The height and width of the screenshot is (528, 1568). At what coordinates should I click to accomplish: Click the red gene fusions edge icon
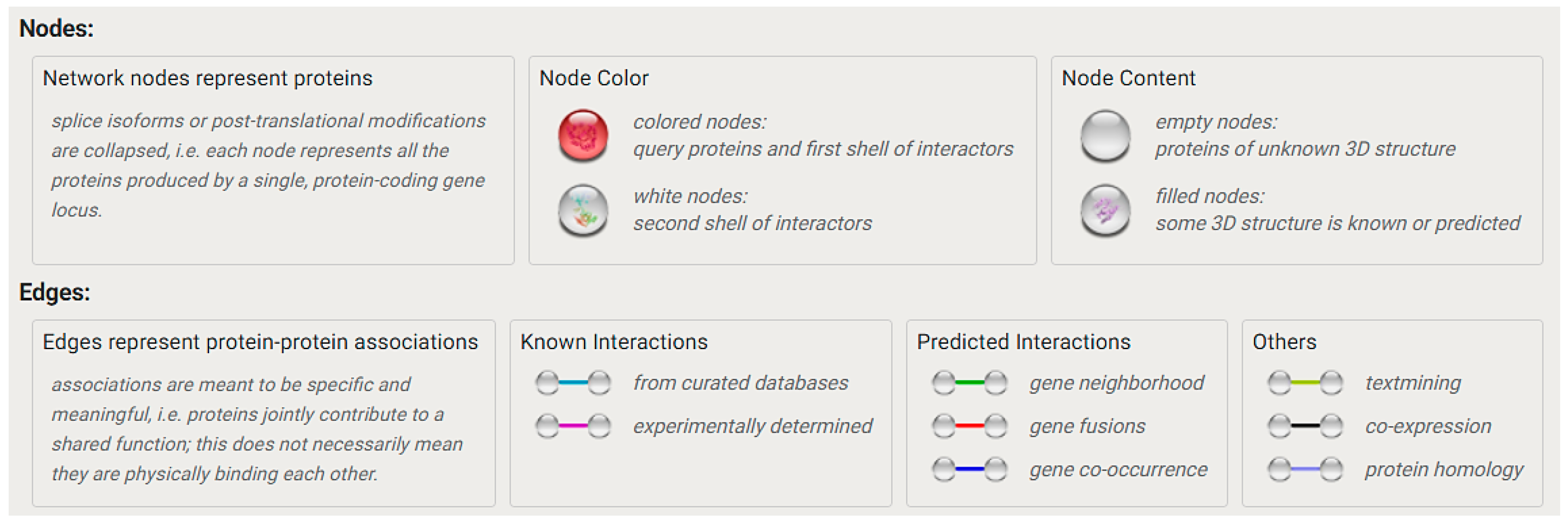point(969,426)
